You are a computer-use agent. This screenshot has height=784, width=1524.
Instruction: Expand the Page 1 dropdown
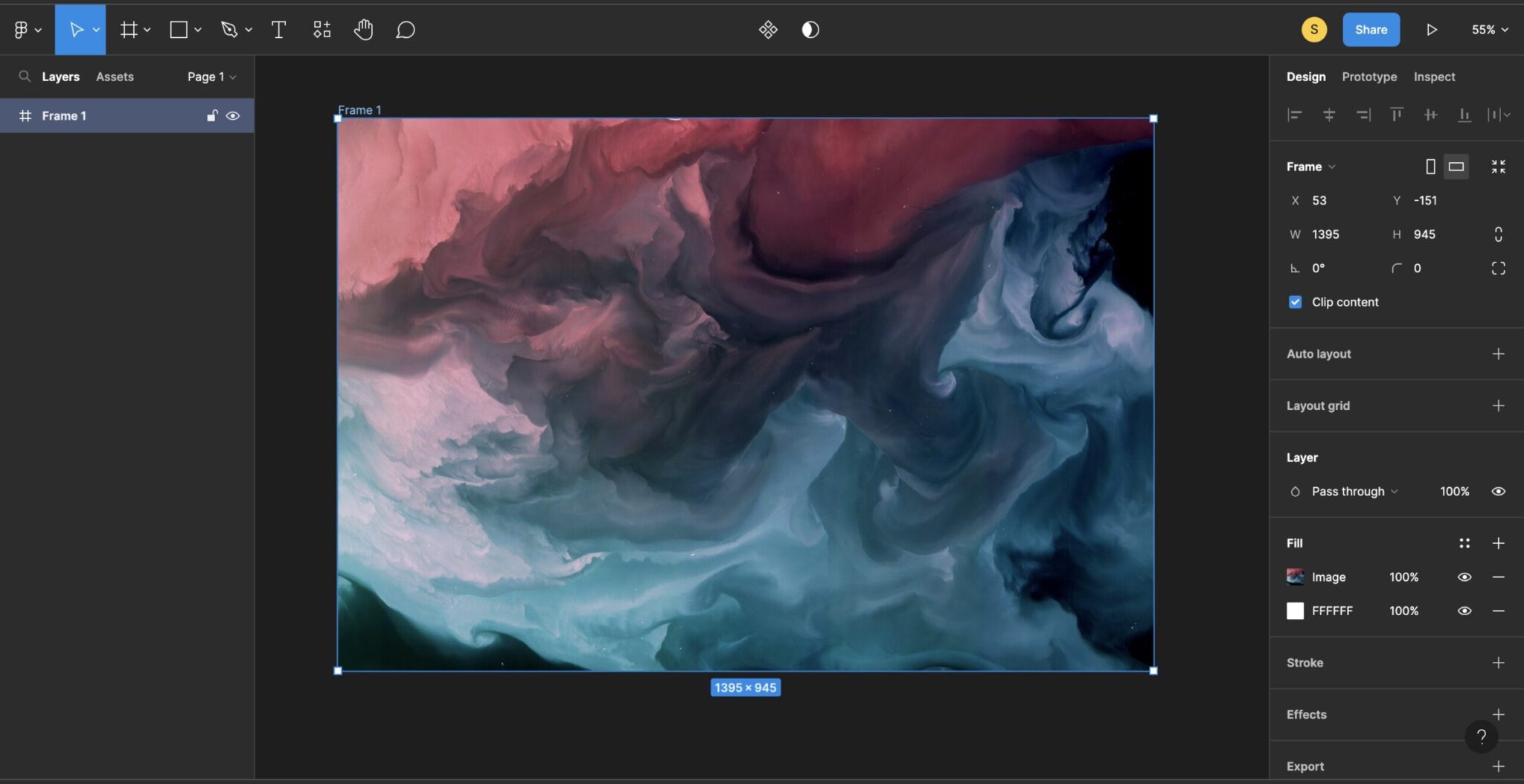pyautogui.click(x=211, y=77)
